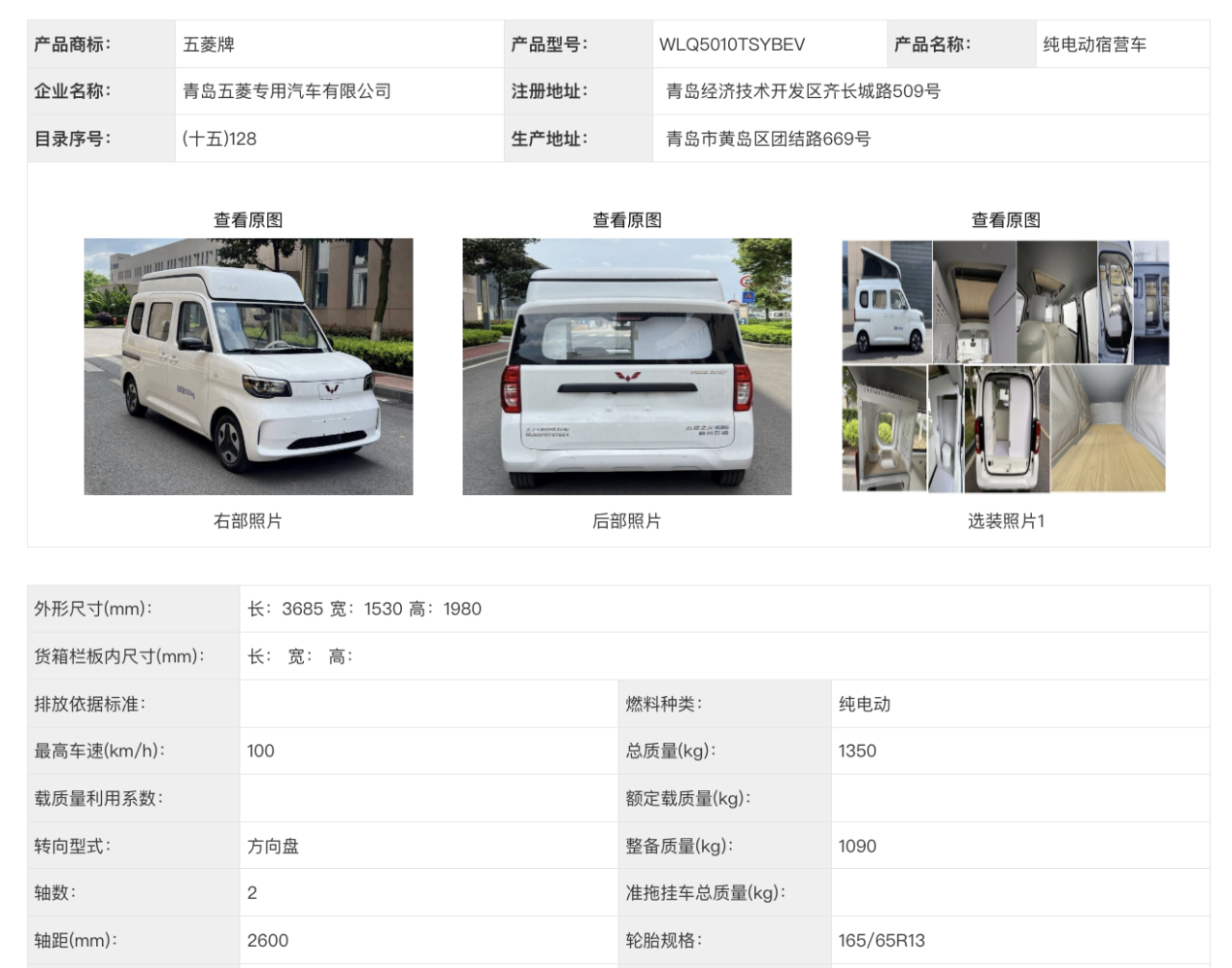Open the optional equipment photo collage
The image size is (1232, 968).
click(1006, 367)
